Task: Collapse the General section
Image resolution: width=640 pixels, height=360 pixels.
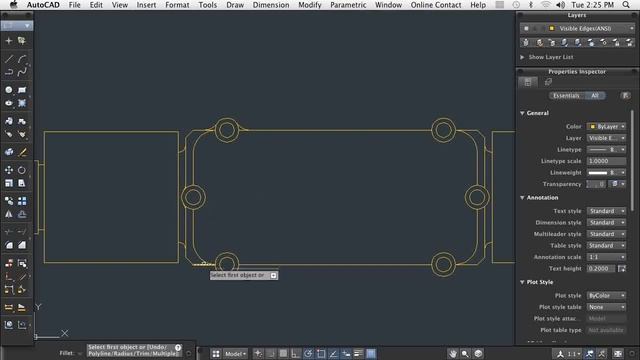Action: coord(522,113)
